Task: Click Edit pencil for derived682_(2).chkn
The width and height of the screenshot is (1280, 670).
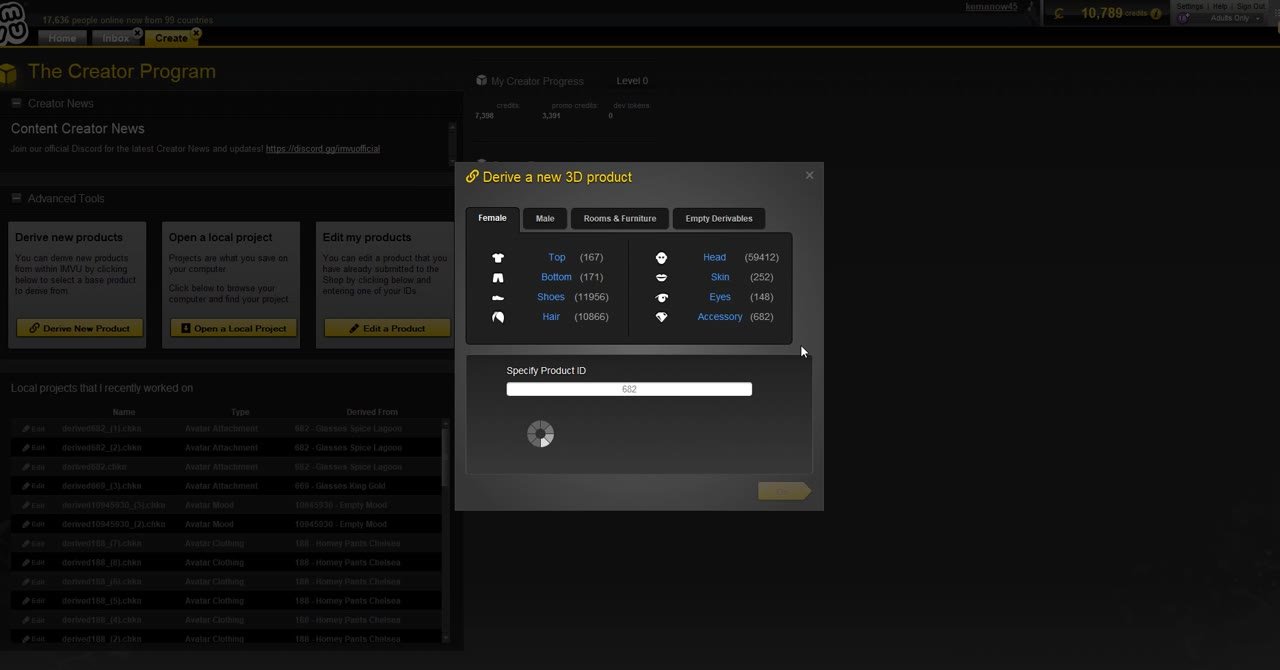Action: coord(34,448)
